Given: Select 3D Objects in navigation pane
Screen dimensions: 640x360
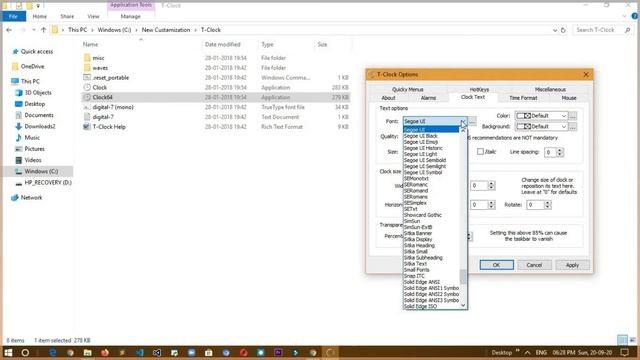Looking at the screenshot, I should [x=38, y=93].
